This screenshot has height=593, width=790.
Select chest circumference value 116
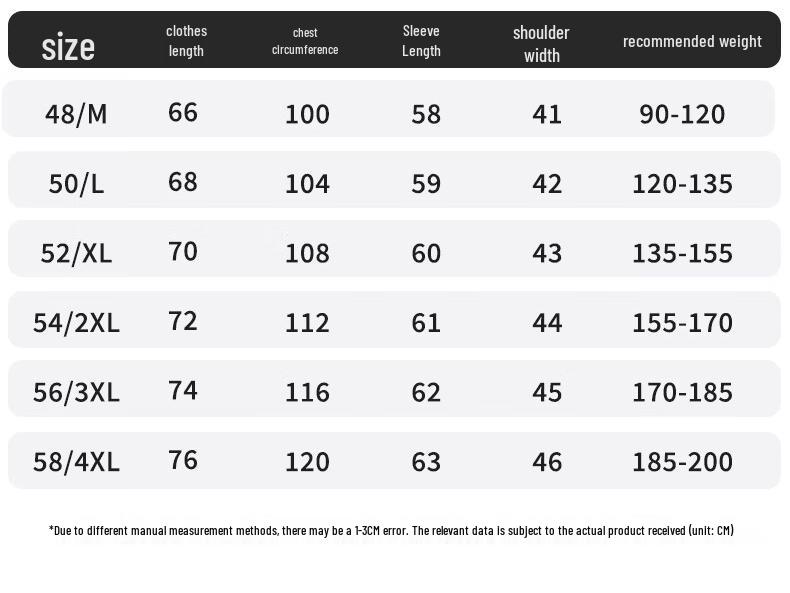pyautogui.click(x=307, y=392)
